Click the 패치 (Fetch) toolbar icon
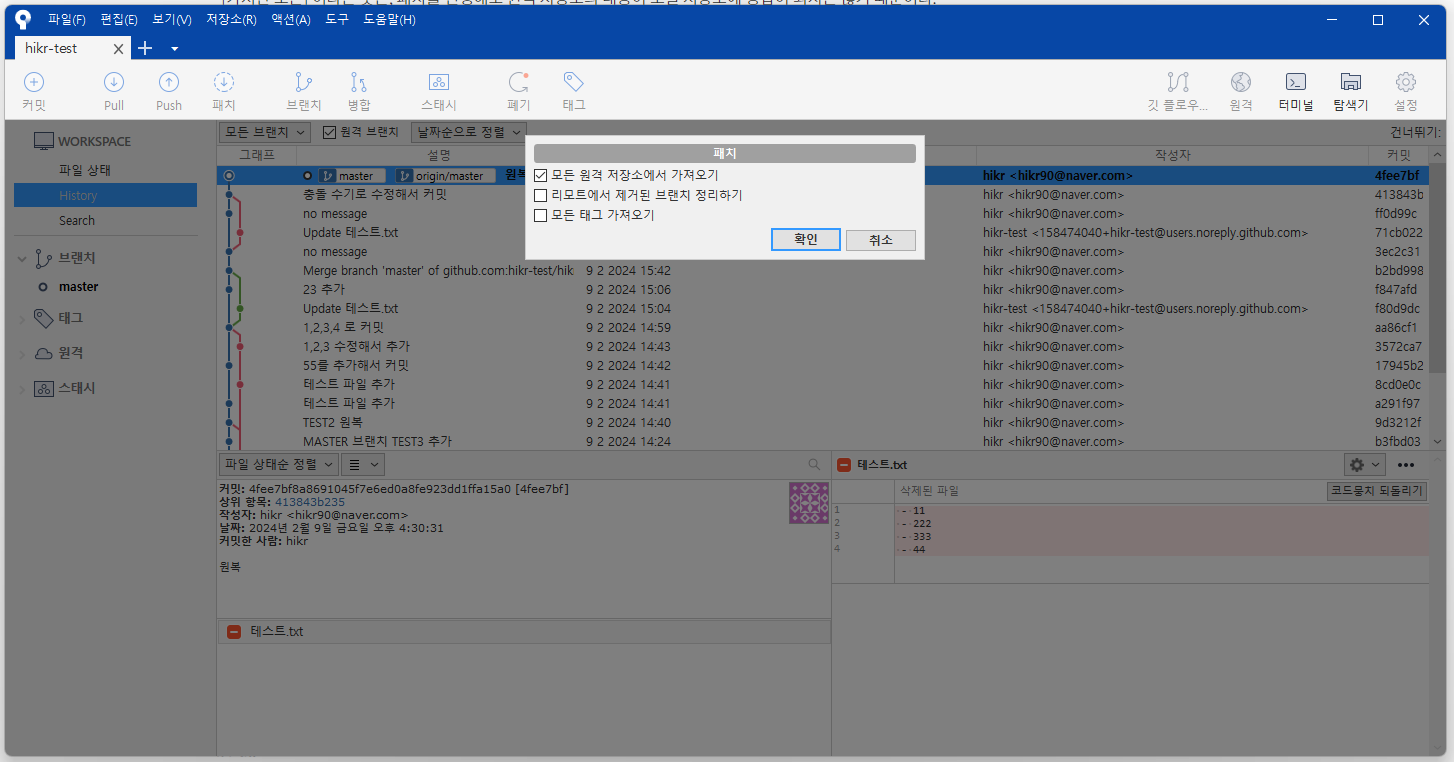 (x=224, y=91)
